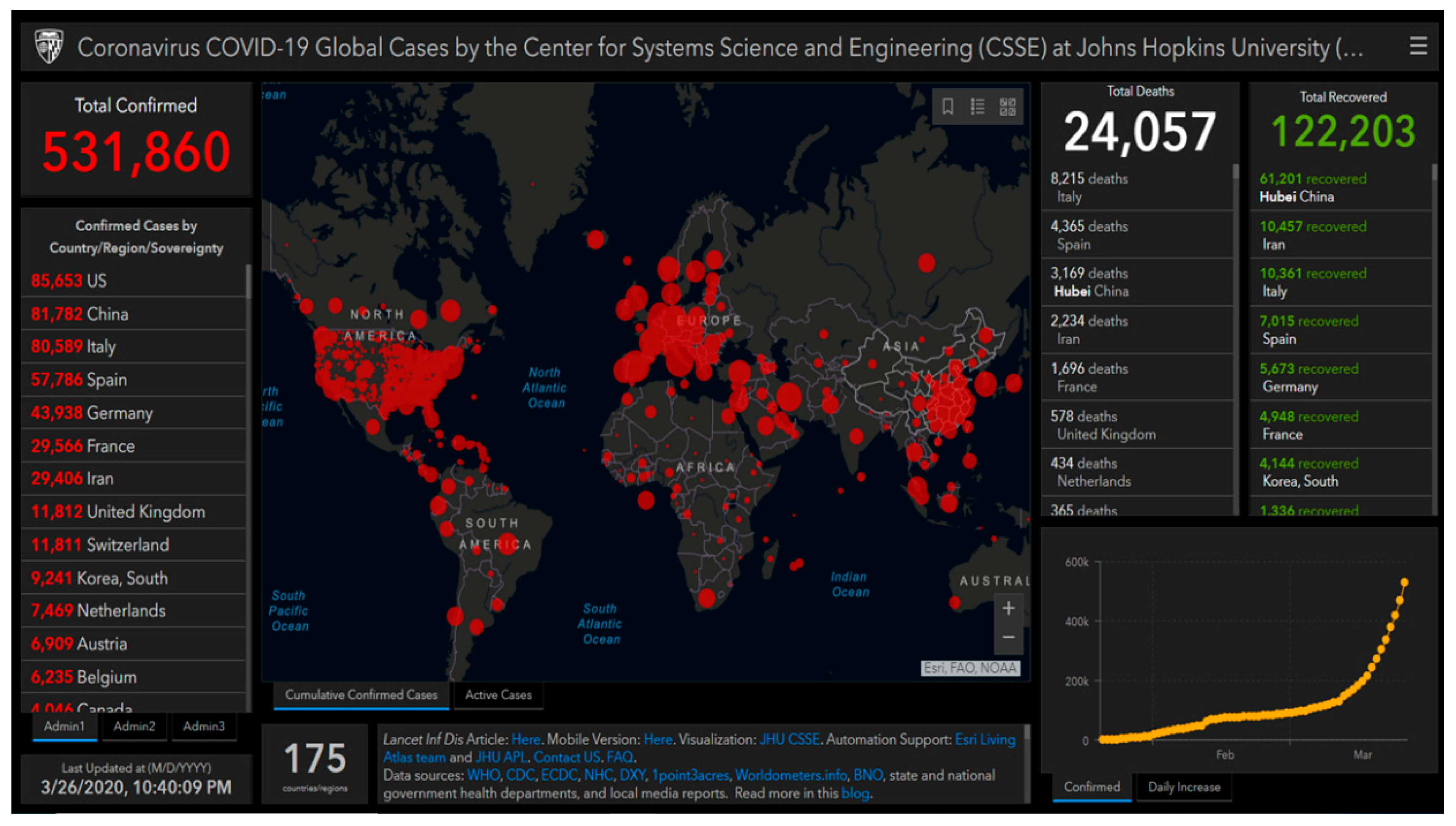Screen dimensions: 1456x826
Task: Select the 11,811 Switzerland row
Action: pyautogui.click(x=133, y=545)
